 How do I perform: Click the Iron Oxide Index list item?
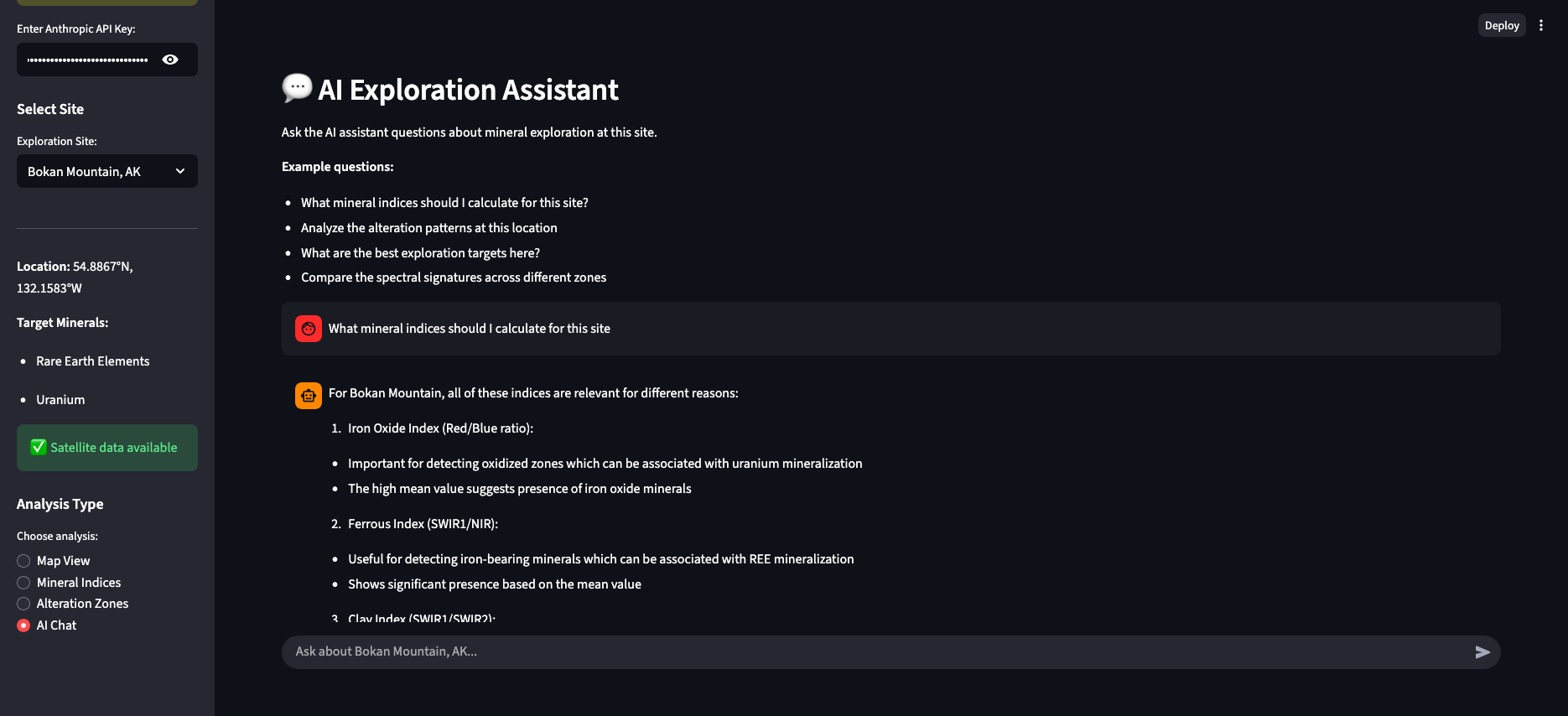pyautogui.click(x=440, y=428)
